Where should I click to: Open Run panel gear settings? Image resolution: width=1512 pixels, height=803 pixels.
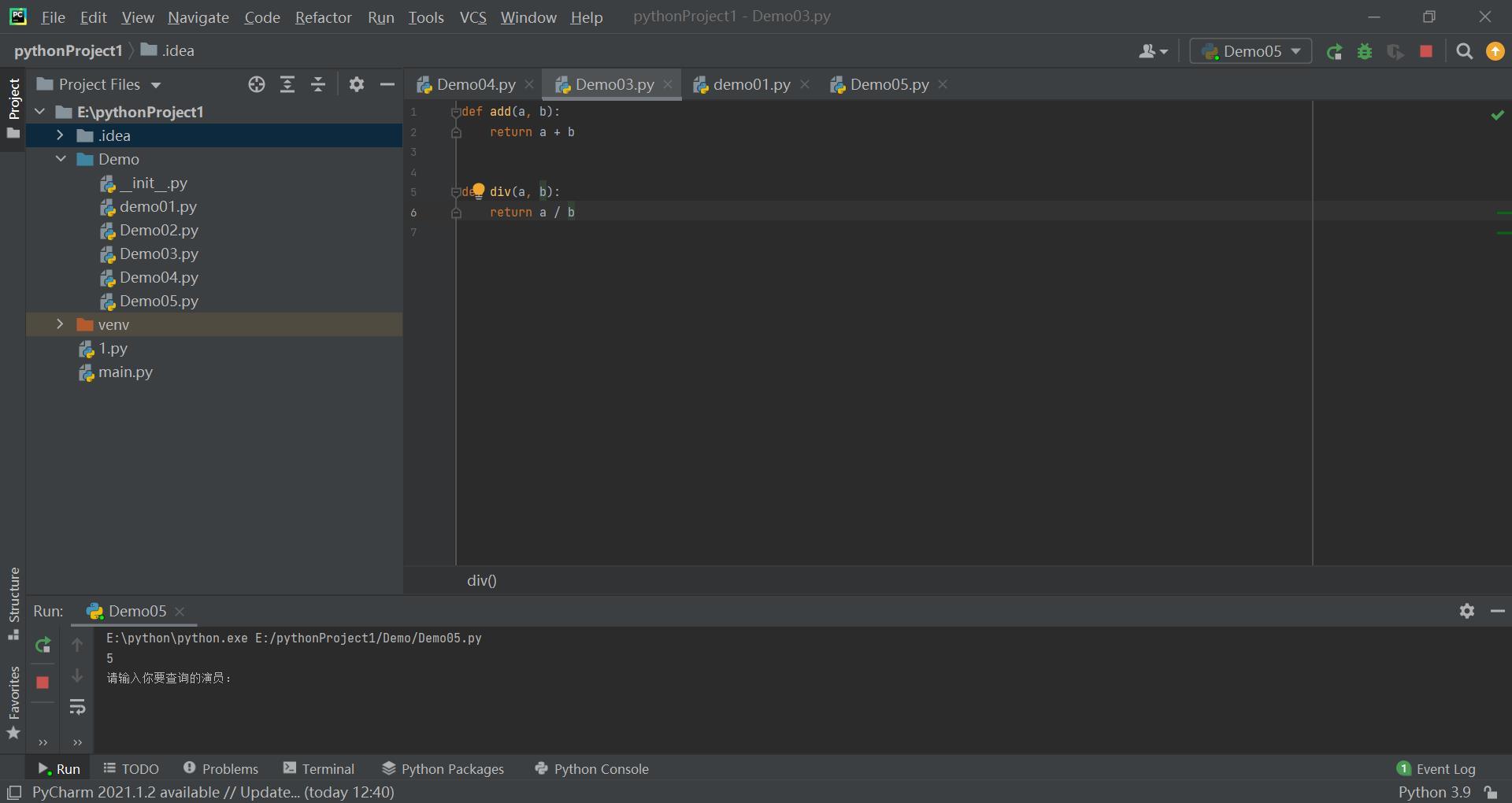click(x=1466, y=611)
